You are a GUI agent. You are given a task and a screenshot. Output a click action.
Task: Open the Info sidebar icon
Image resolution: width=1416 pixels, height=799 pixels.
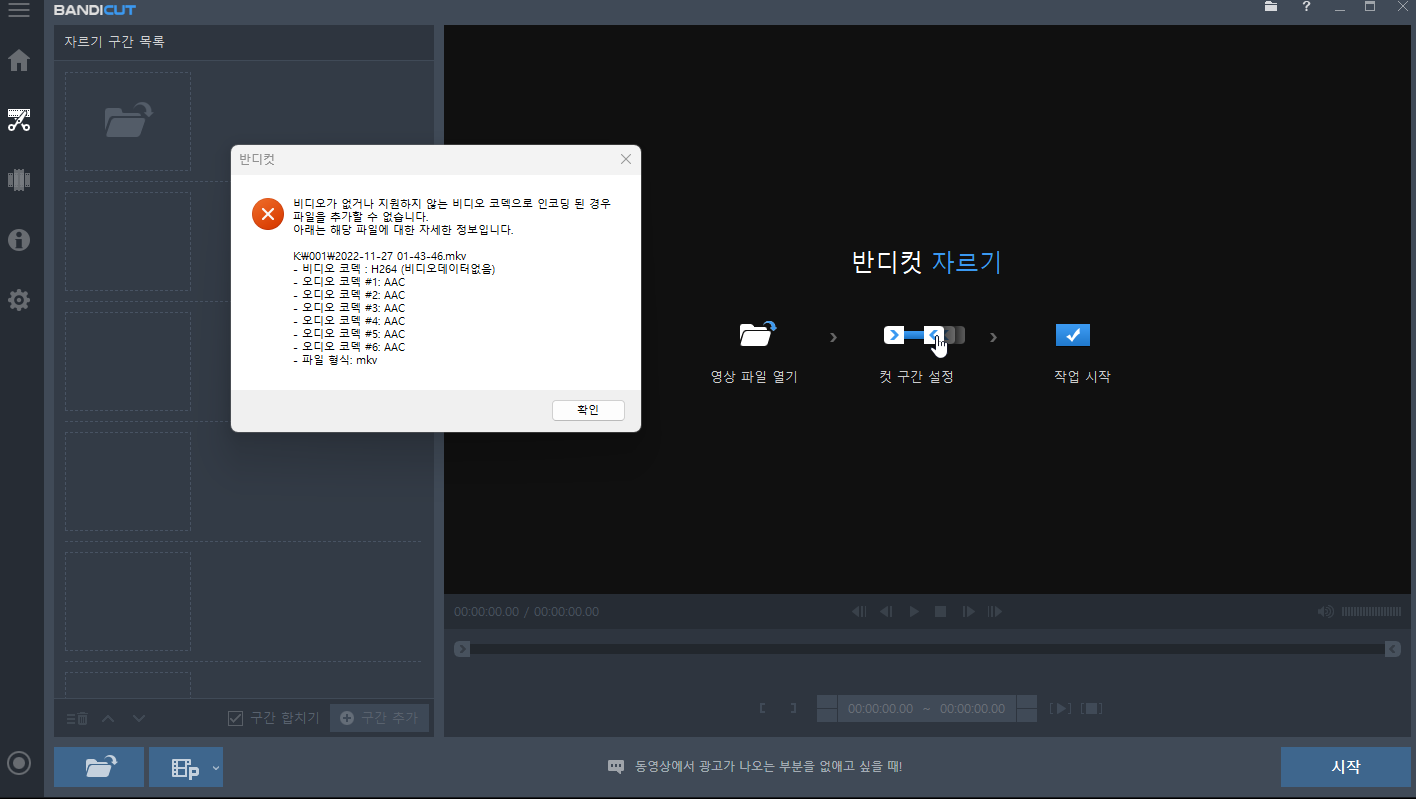(19, 240)
